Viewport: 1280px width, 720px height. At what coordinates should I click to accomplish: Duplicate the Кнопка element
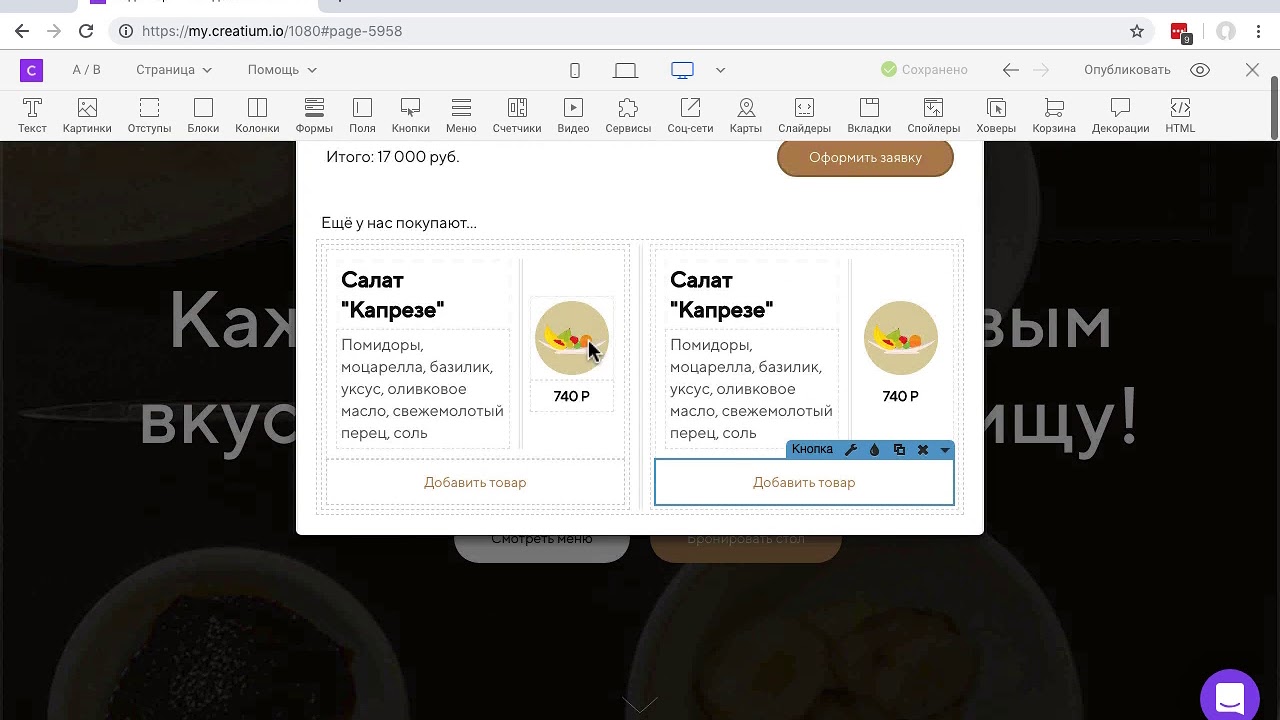pyautogui.click(x=899, y=450)
